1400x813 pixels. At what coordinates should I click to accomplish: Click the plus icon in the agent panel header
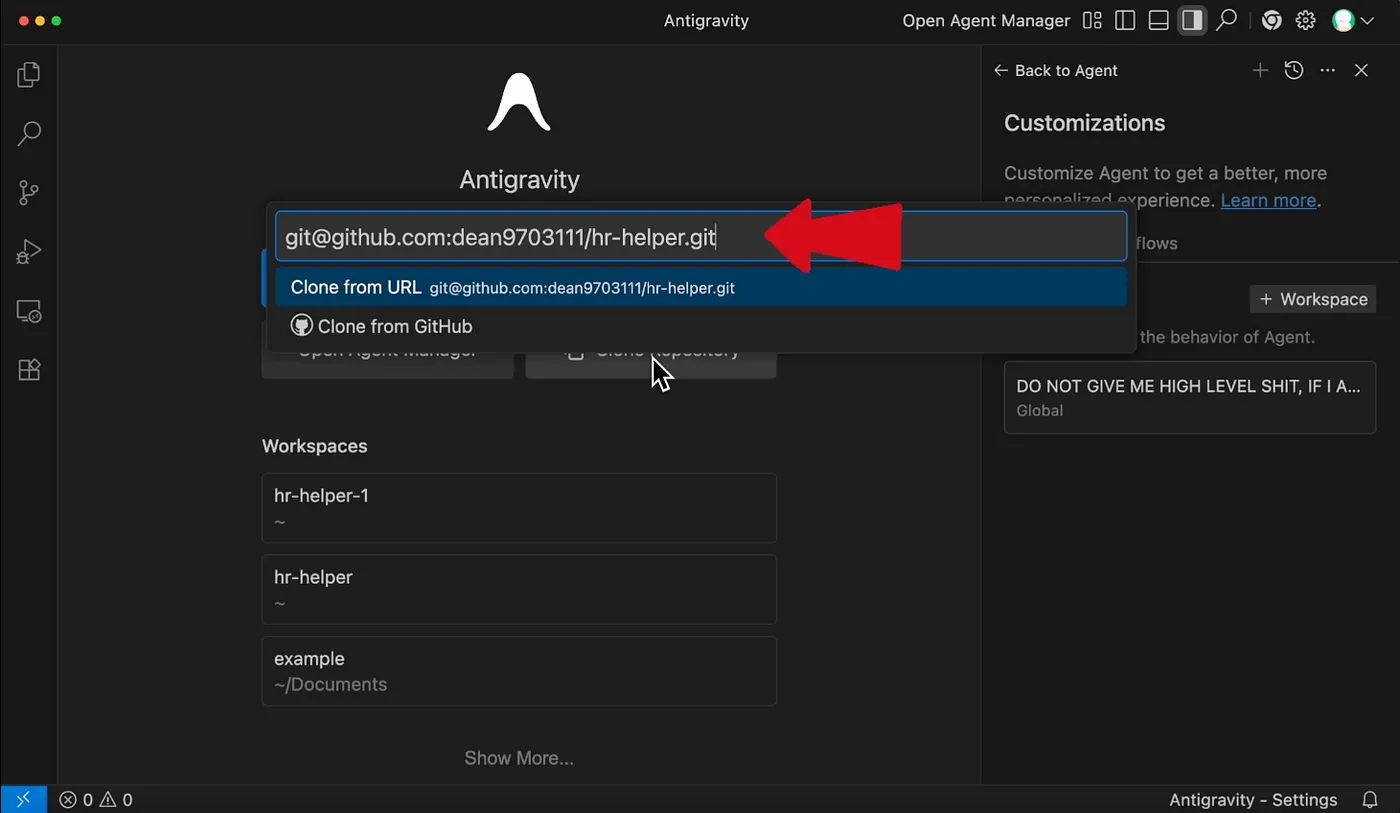pos(1260,70)
